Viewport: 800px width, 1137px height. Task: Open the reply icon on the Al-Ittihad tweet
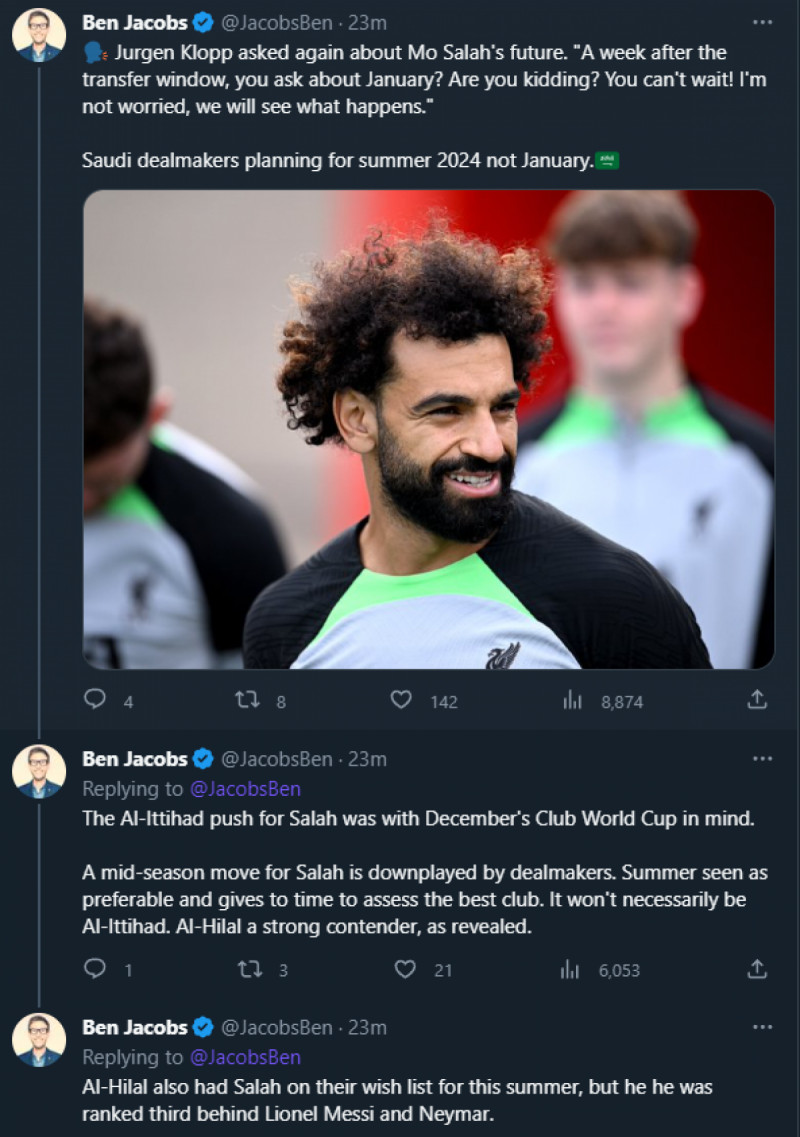click(95, 969)
